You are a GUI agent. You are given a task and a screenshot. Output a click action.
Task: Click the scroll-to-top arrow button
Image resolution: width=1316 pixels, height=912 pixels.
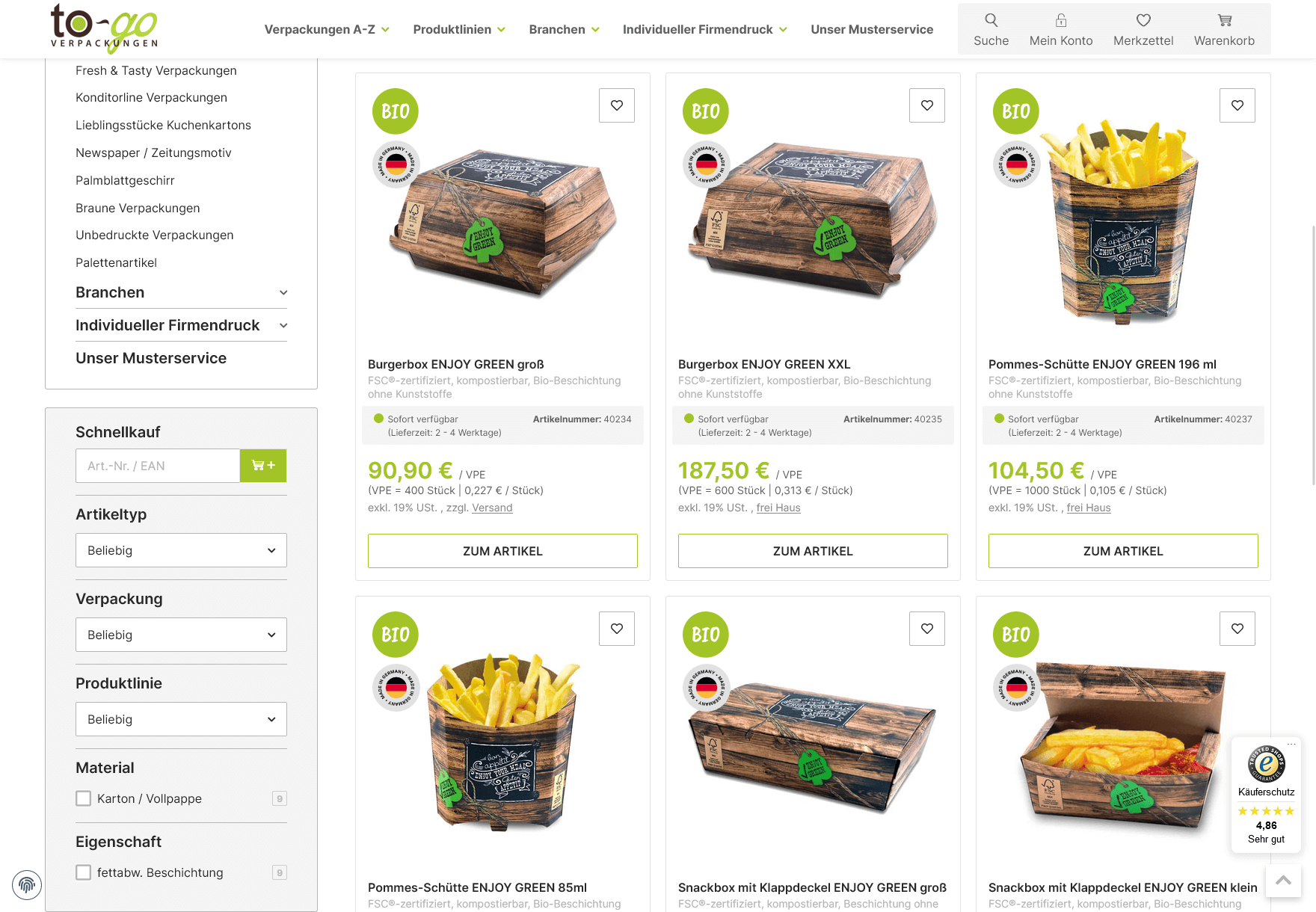(x=1283, y=881)
